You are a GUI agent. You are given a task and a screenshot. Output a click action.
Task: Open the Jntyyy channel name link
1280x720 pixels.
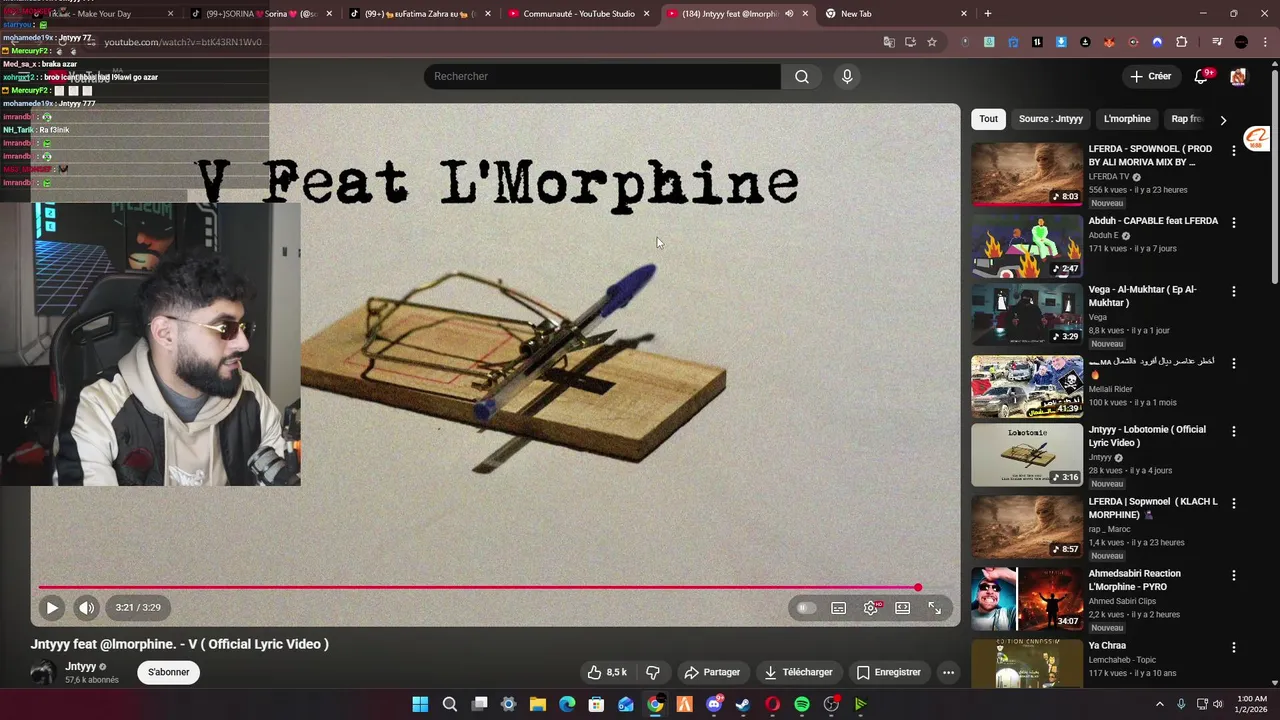click(81, 666)
